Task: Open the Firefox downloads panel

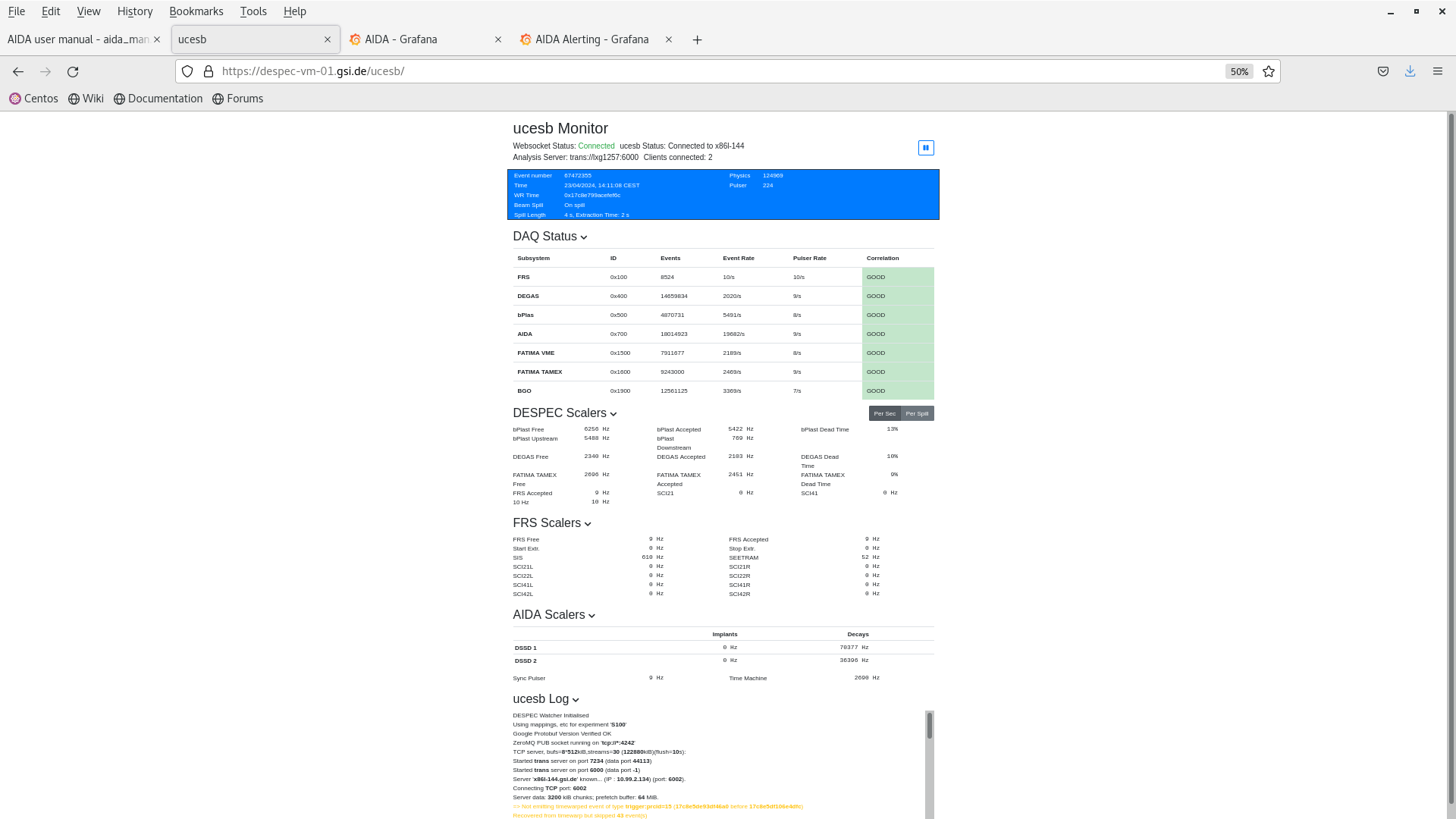Action: (1410, 71)
